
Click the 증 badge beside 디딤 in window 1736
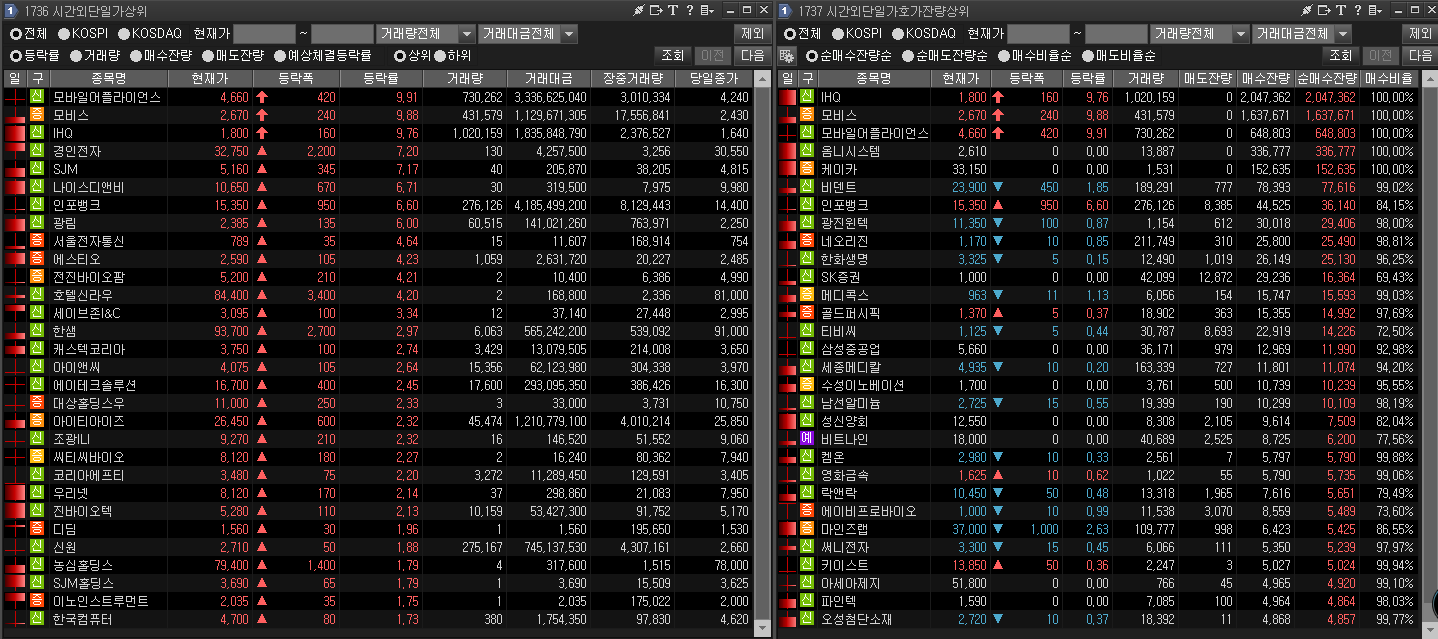37,529
